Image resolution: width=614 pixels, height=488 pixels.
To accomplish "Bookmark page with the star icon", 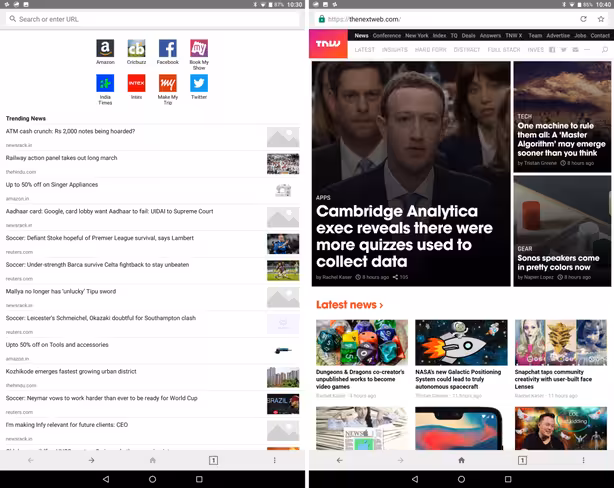I will [x=601, y=19].
